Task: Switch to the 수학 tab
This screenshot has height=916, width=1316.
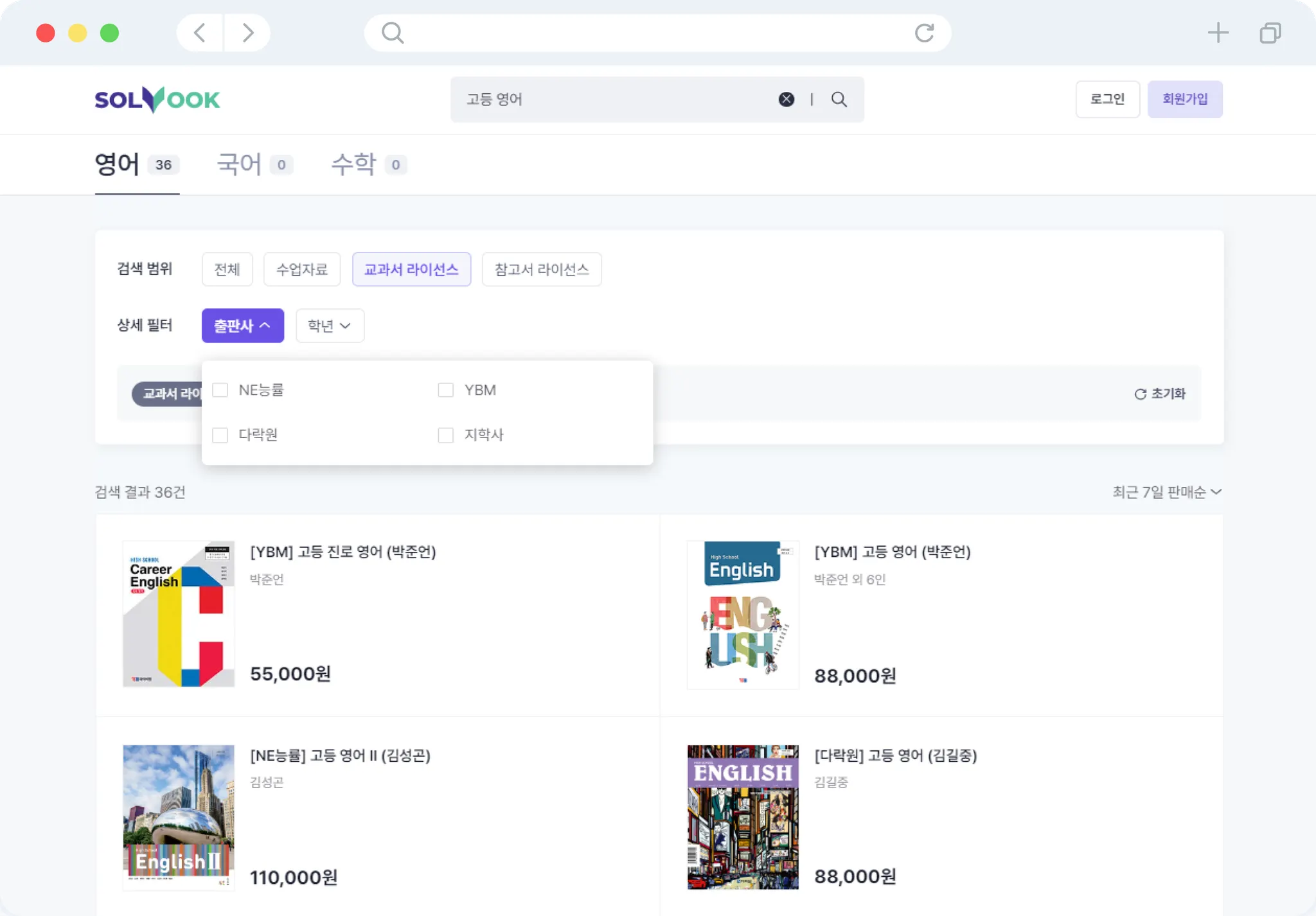Action: 368,164
